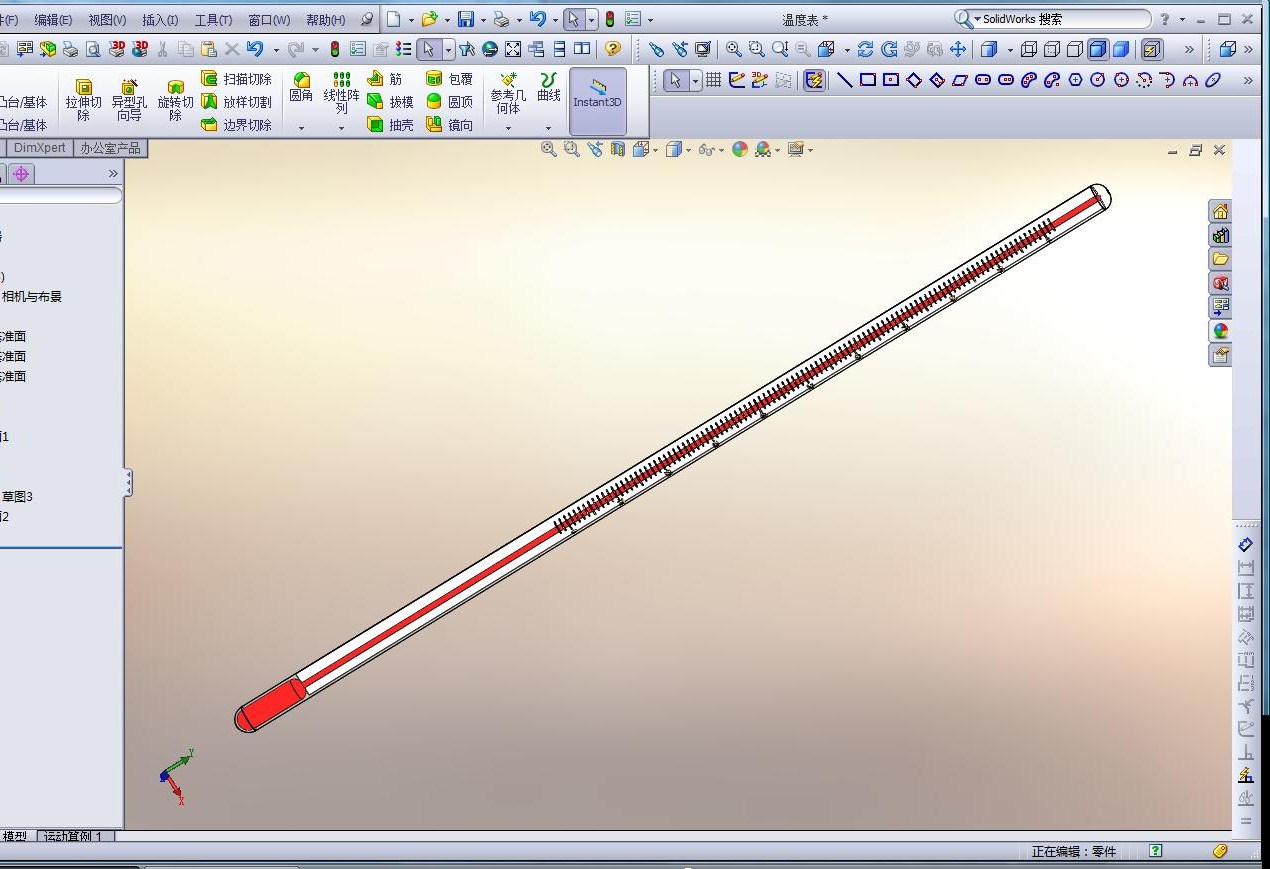
Task: Expand the Fillet 圆角 dropdown arrow
Action: coord(301,128)
